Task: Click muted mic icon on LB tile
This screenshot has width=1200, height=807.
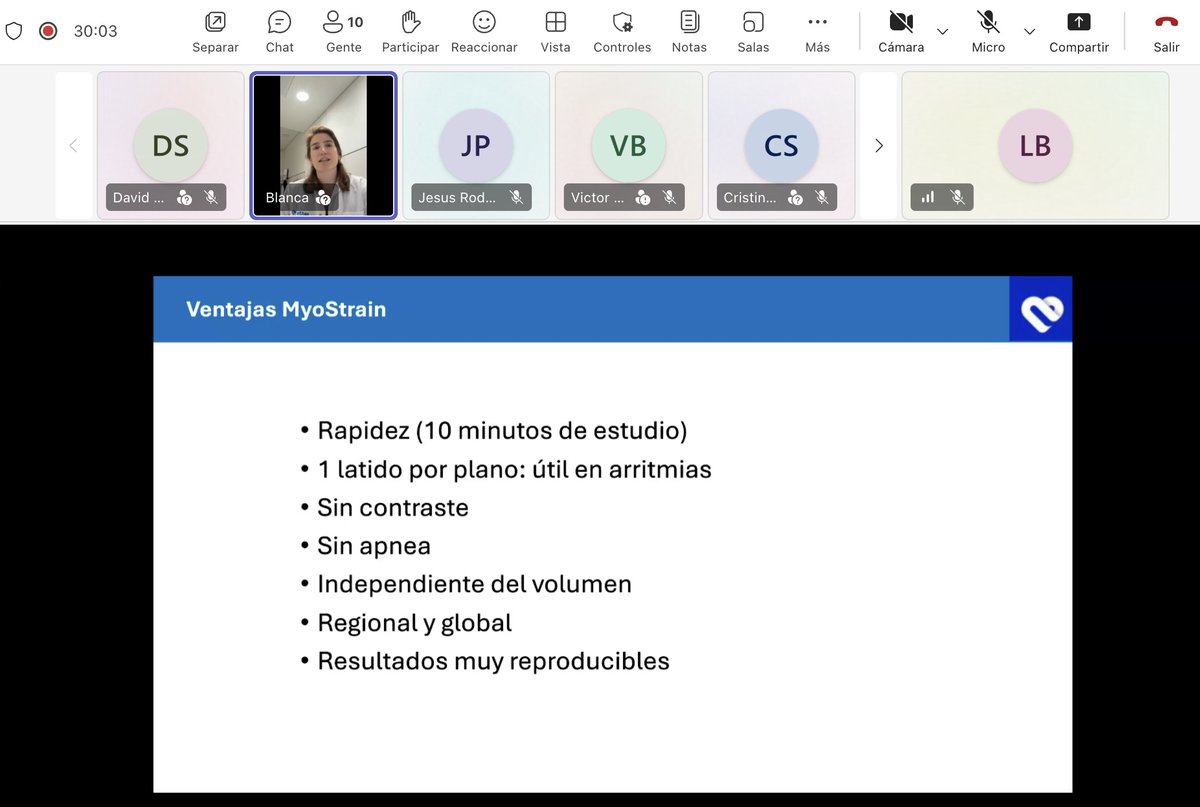Action: click(957, 197)
